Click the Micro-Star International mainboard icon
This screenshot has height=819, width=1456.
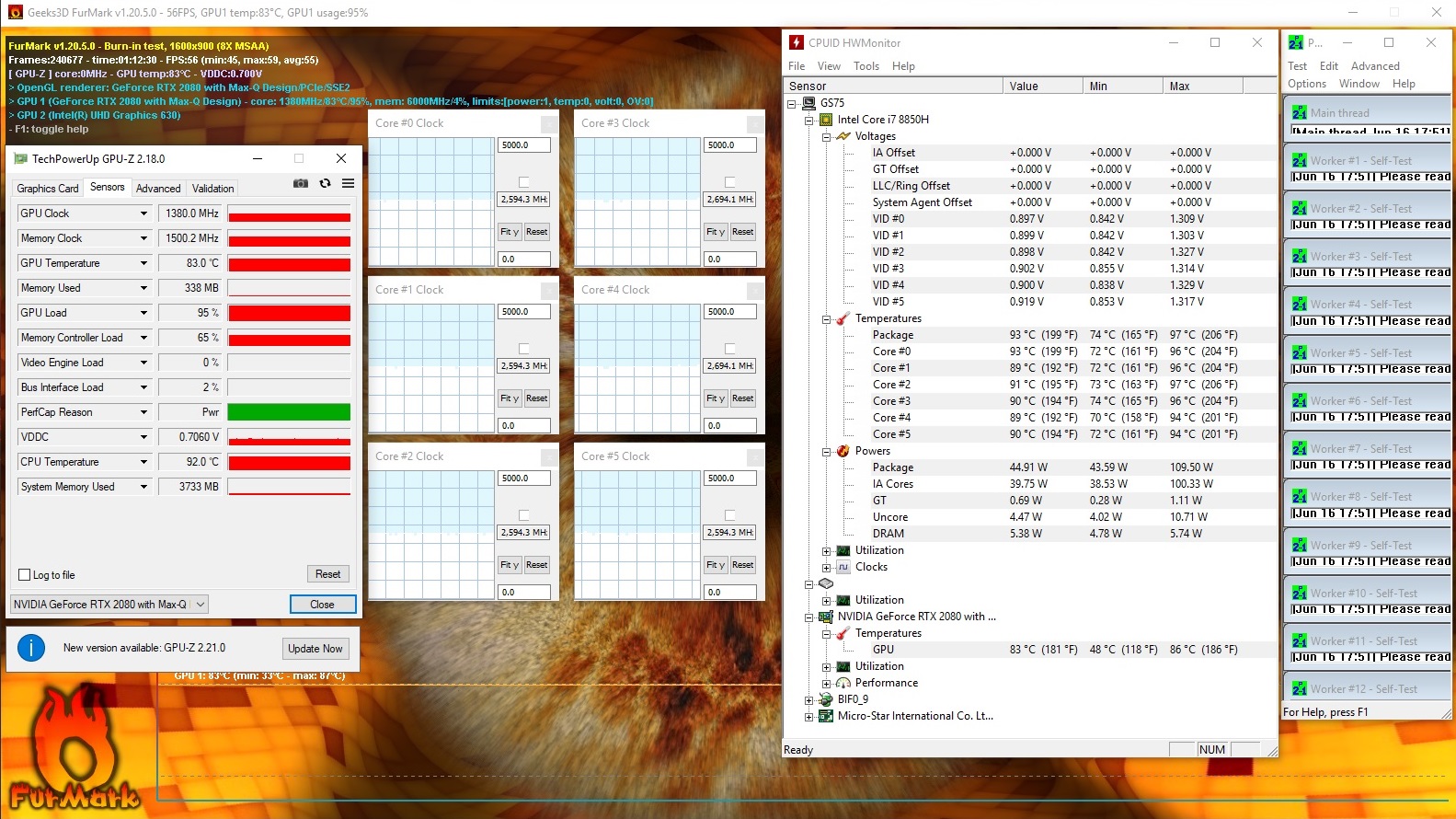tap(826, 716)
